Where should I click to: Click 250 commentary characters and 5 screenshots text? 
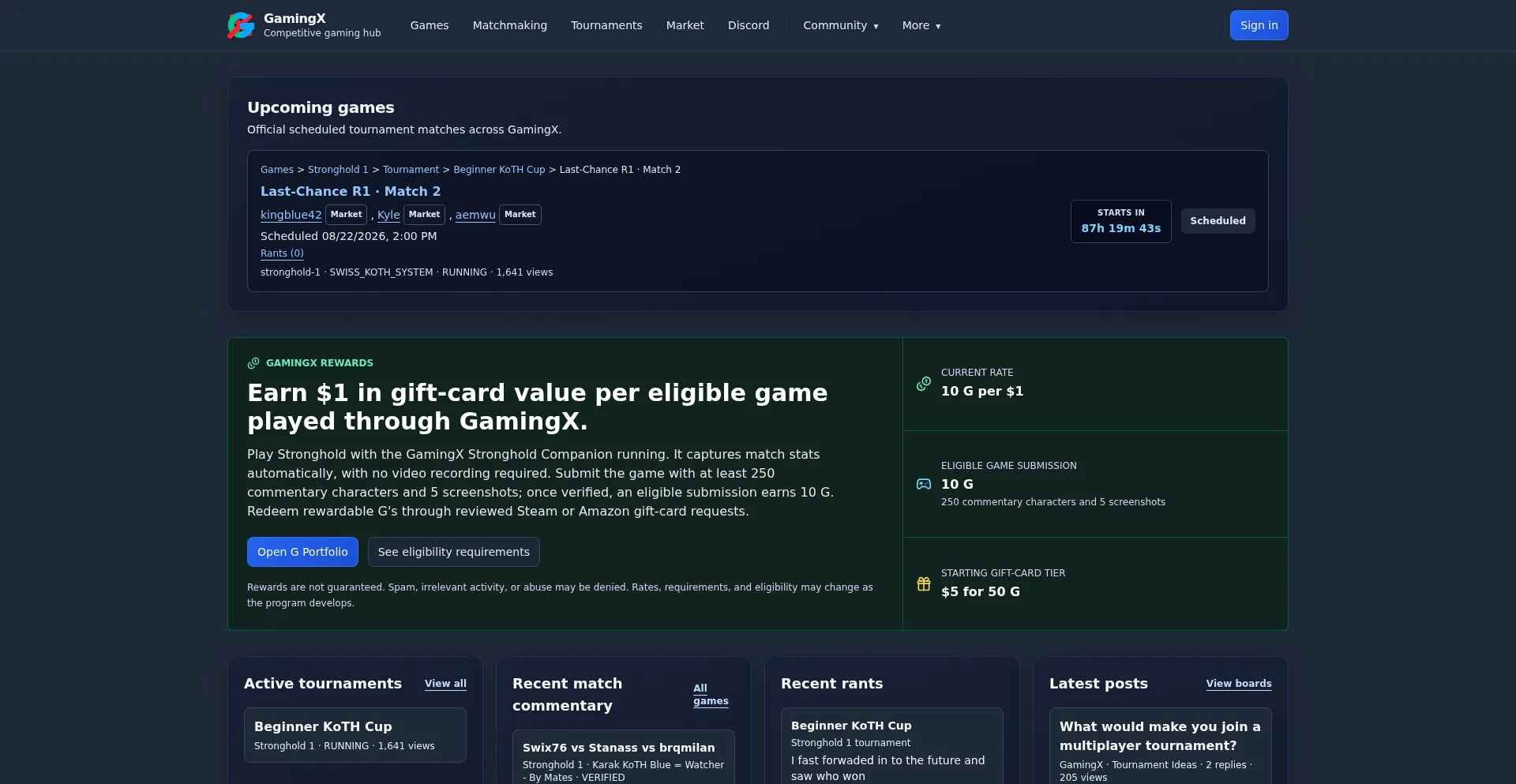(1053, 502)
